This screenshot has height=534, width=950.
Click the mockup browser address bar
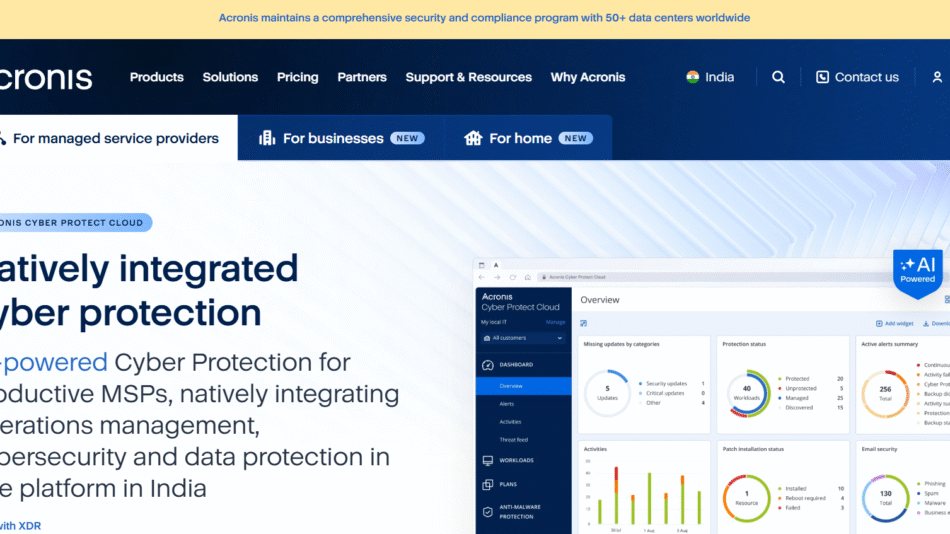pyautogui.click(x=715, y=277)
